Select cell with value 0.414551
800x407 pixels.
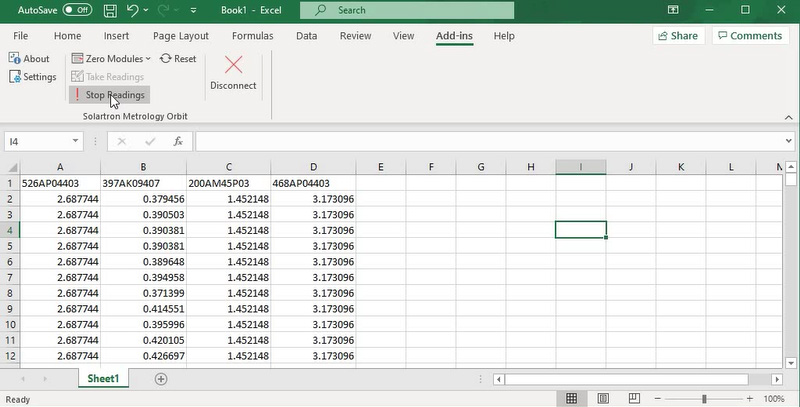pyautogui.click(x=143, y=309)
